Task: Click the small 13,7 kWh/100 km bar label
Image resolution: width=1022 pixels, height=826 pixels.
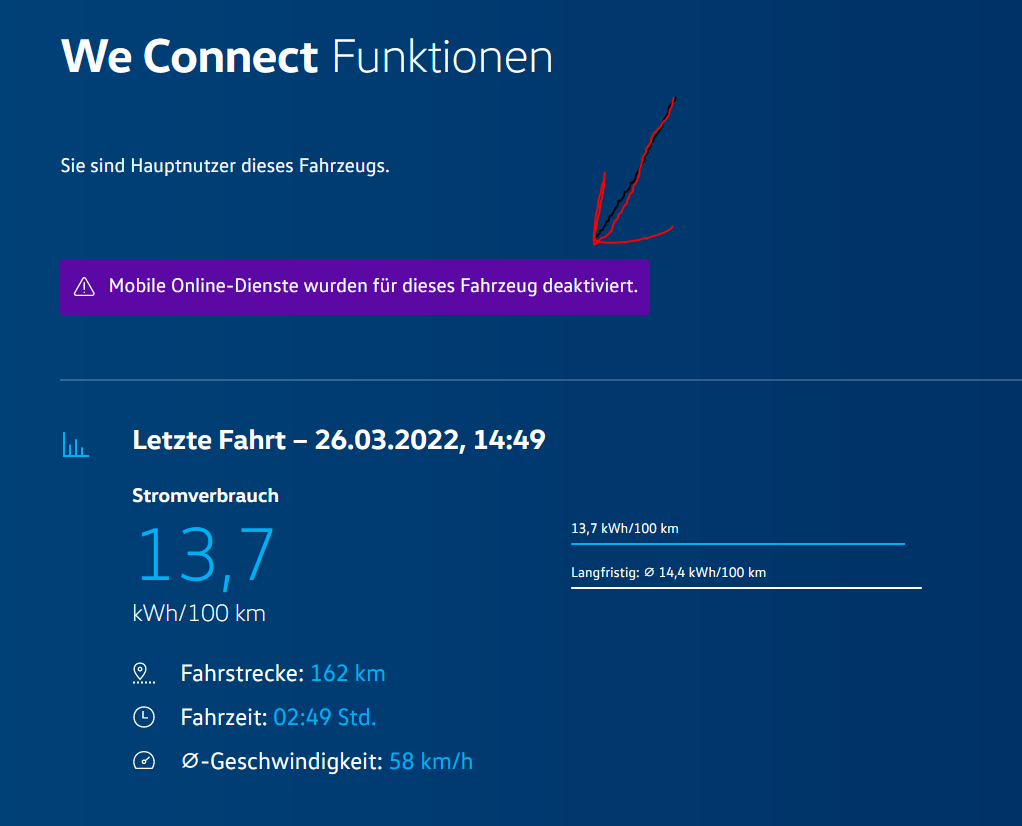Action: pos(624,528)
